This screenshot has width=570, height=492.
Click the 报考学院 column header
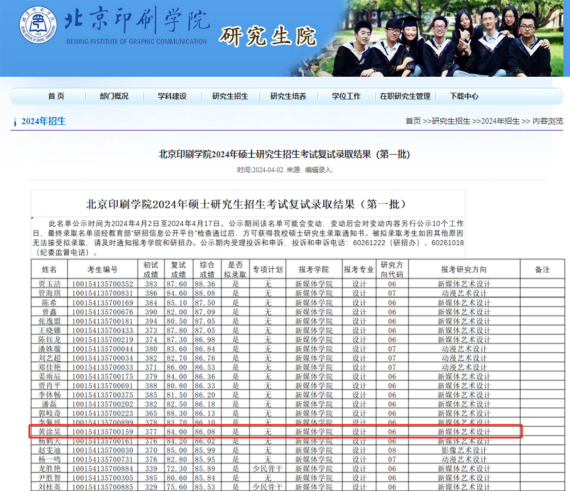(x=314, y=269)
